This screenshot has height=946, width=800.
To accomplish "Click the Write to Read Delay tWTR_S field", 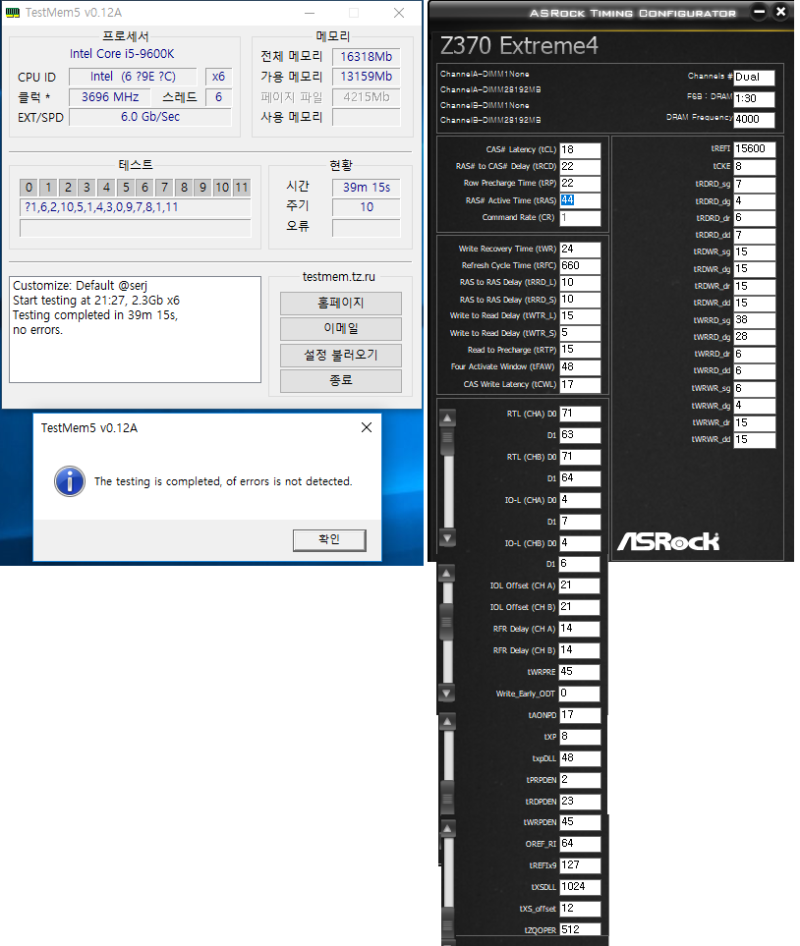I will point(580,334).
